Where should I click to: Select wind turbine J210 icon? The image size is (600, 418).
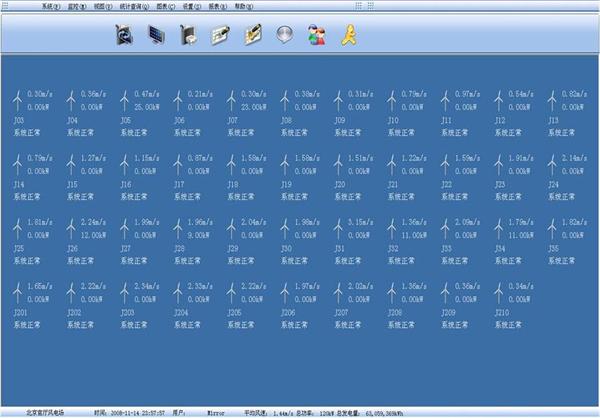click(x=501, y=292)
